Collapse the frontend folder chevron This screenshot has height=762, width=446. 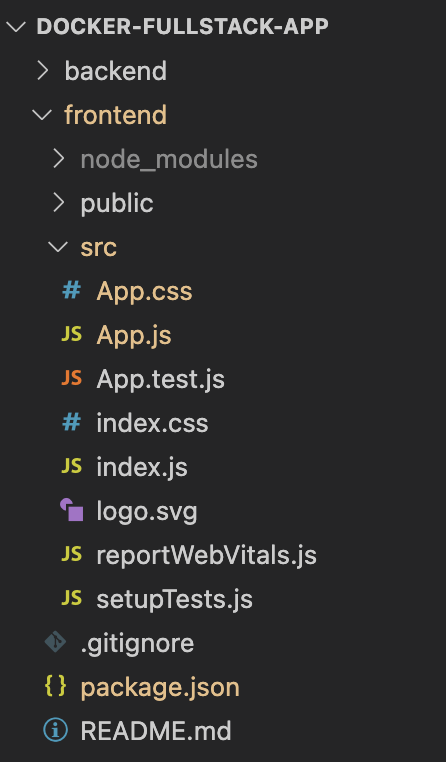42,115
